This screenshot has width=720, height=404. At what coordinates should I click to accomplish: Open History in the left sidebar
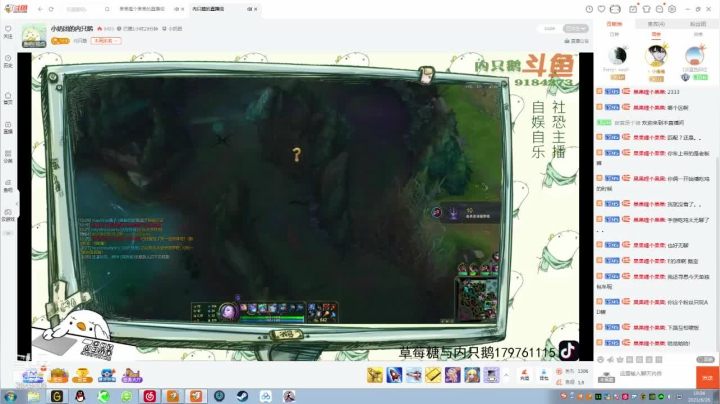[8, 62]
